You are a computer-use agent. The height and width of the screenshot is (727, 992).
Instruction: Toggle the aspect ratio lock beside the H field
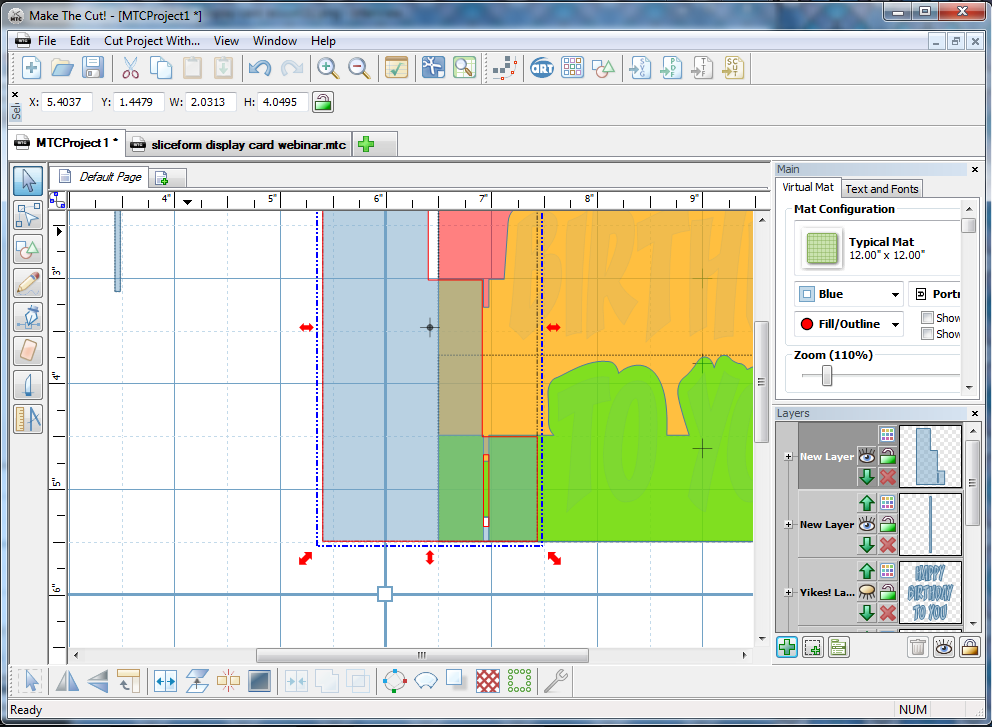[323, 102]
